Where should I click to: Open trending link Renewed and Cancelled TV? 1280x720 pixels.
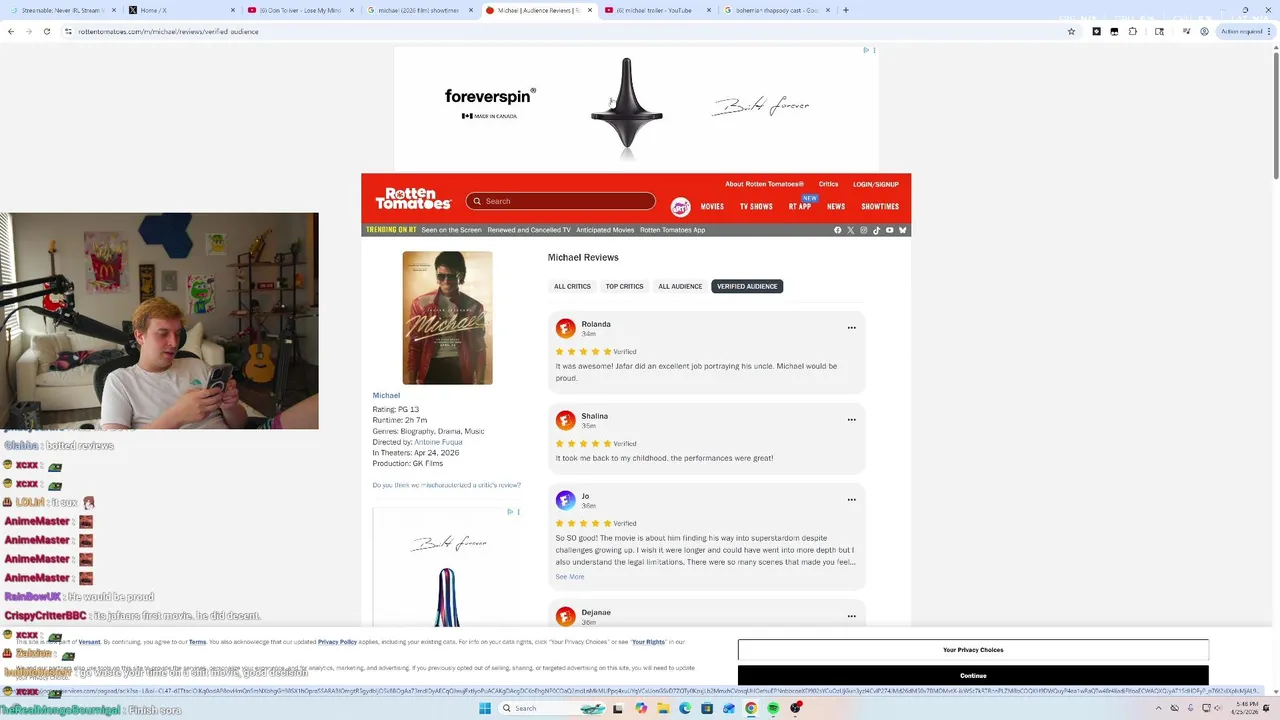(x=529, y=230)
